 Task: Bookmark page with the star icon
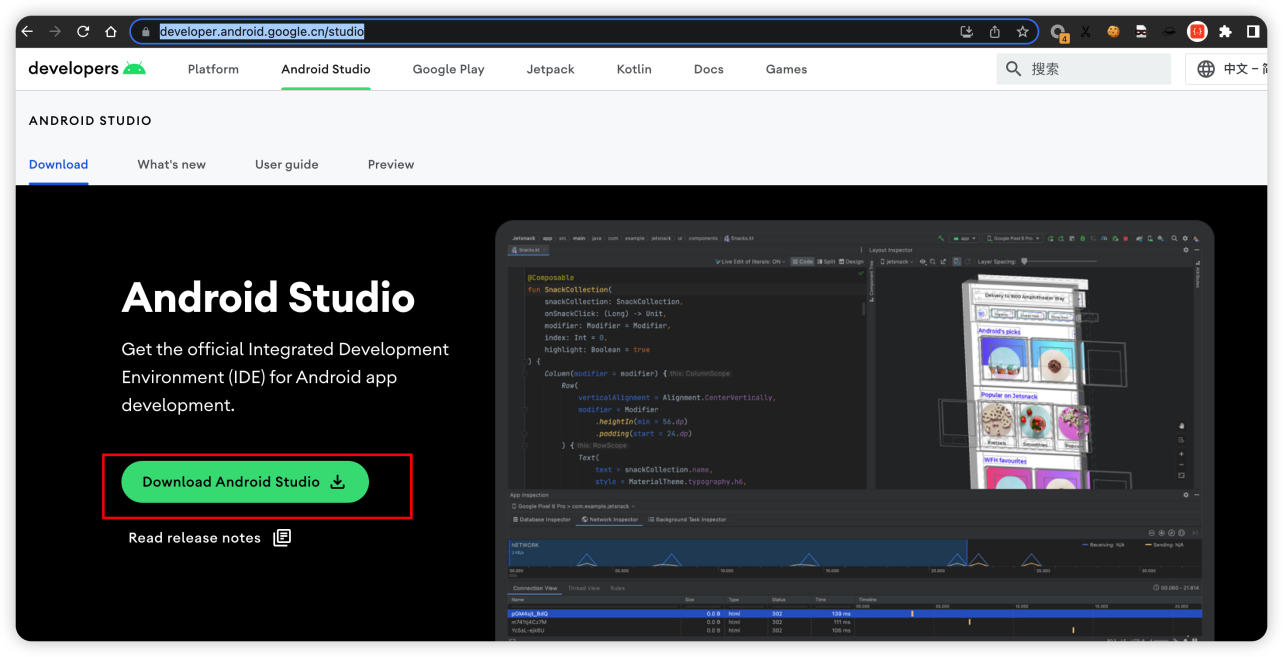click(1022, 32)
